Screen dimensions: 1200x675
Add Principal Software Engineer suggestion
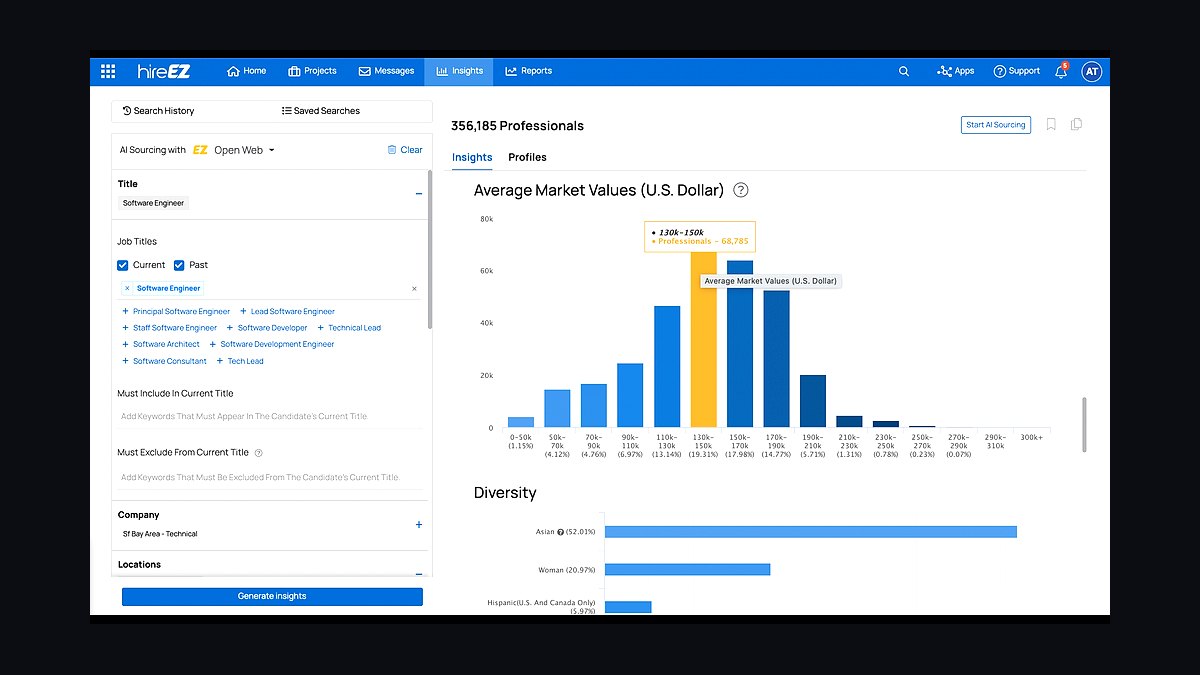(176, 311)
